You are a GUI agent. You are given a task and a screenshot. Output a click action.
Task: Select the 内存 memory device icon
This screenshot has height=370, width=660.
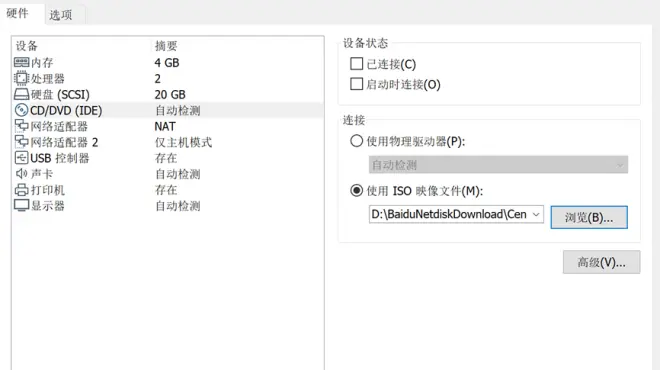click(x=21, y=62)
